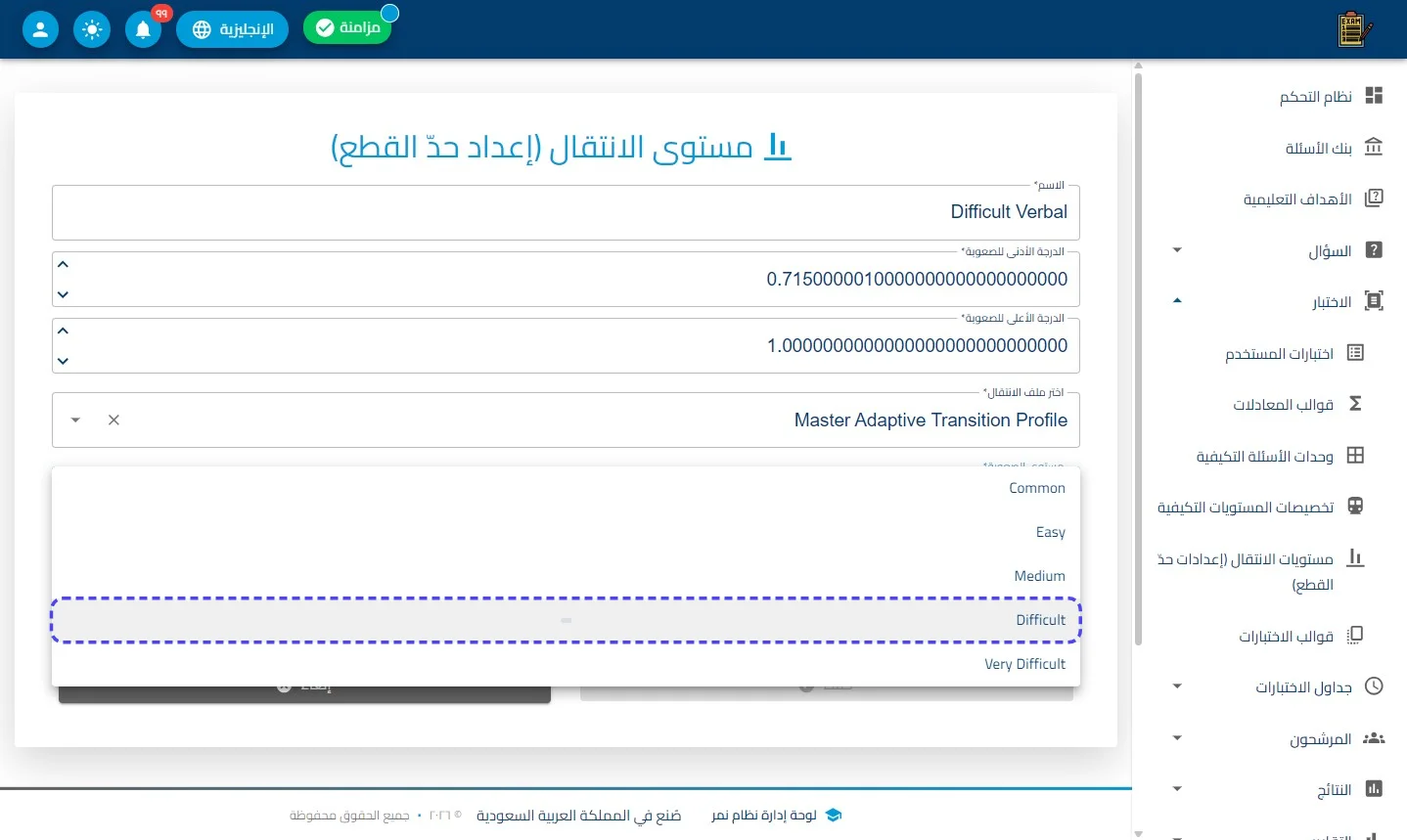This screenshot has width=1407, height=840.
Task: Select Very Difficult option
Action: point(566,664)
